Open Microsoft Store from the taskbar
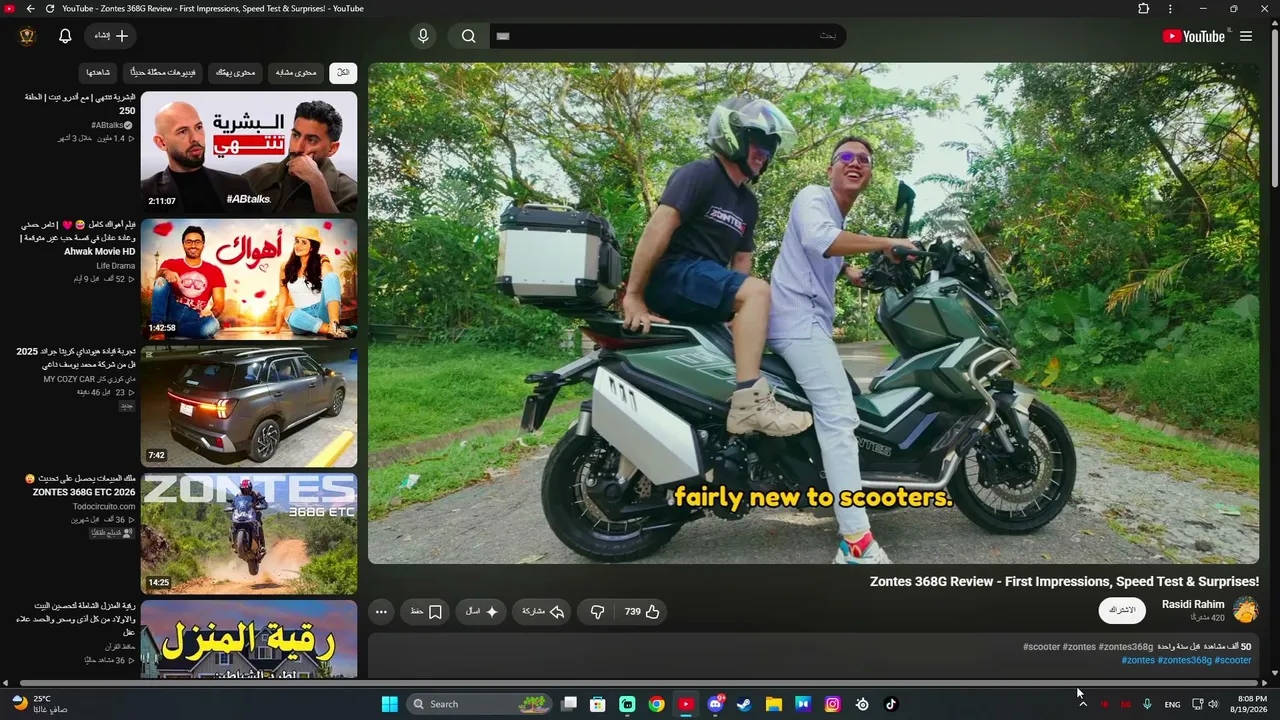The width and height of the screenshot is (1280, 720). click(x=598, y=704)
